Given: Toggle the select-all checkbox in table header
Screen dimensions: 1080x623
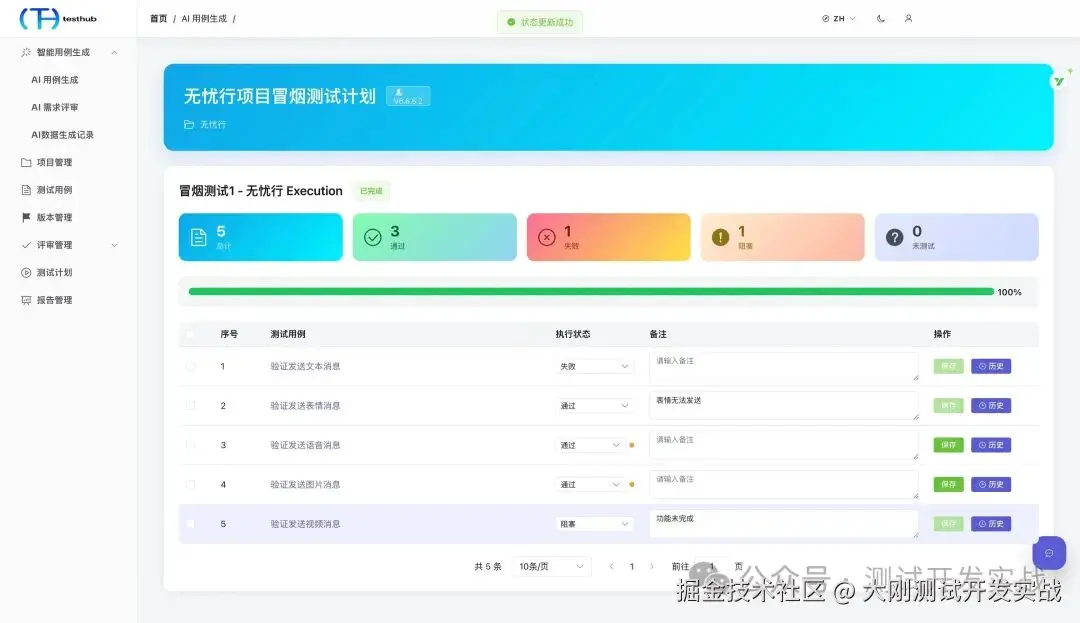Looking at the screenshot, I should click(x=190, y=335).
